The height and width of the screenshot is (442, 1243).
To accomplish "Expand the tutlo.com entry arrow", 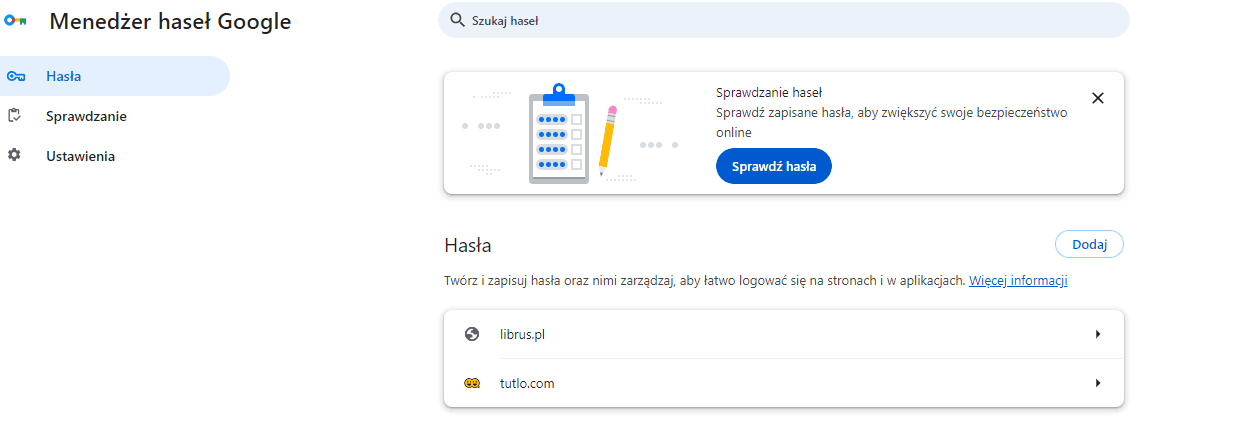I will [1098, 383].
